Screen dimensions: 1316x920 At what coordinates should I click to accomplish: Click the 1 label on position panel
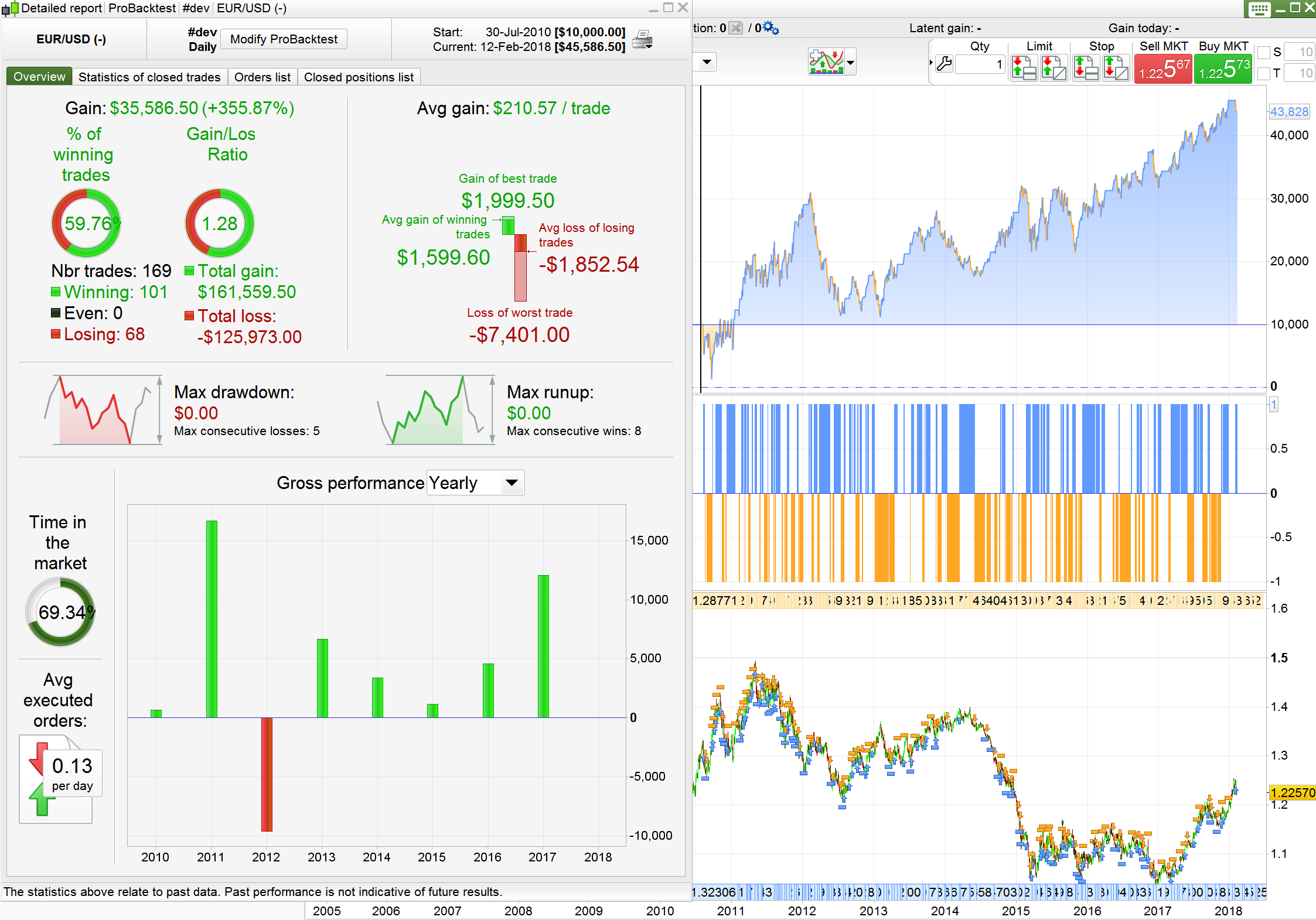point(1273,405)
